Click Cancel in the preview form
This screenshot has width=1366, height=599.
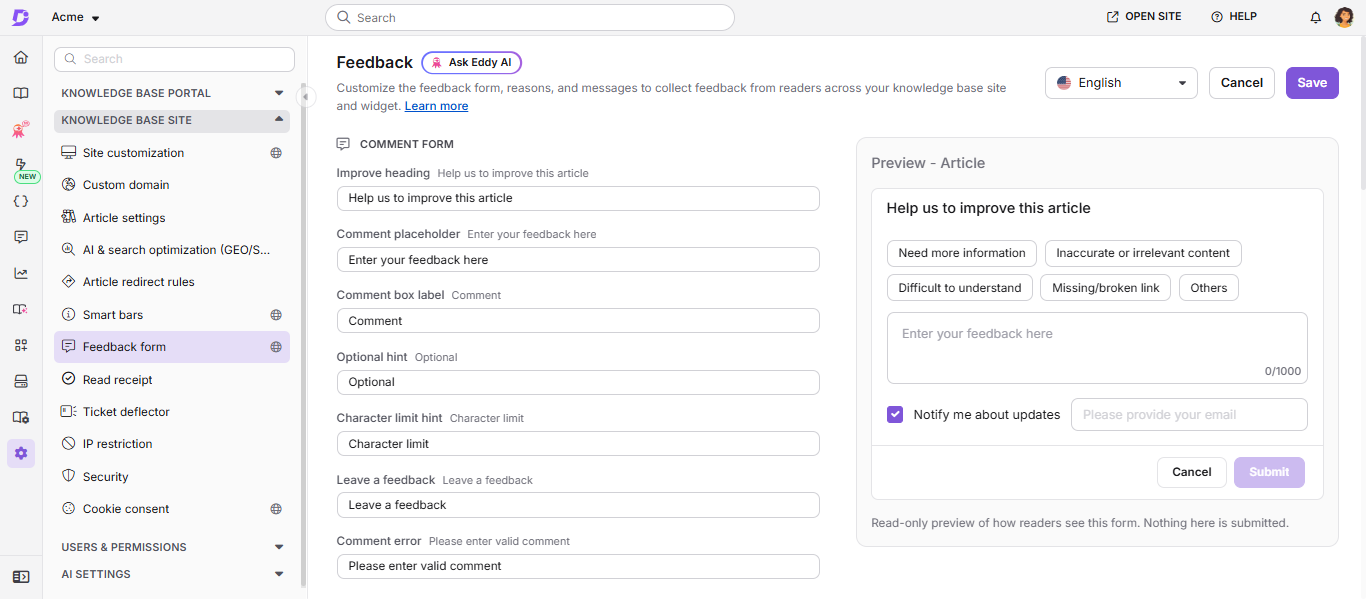(1192, 472)
